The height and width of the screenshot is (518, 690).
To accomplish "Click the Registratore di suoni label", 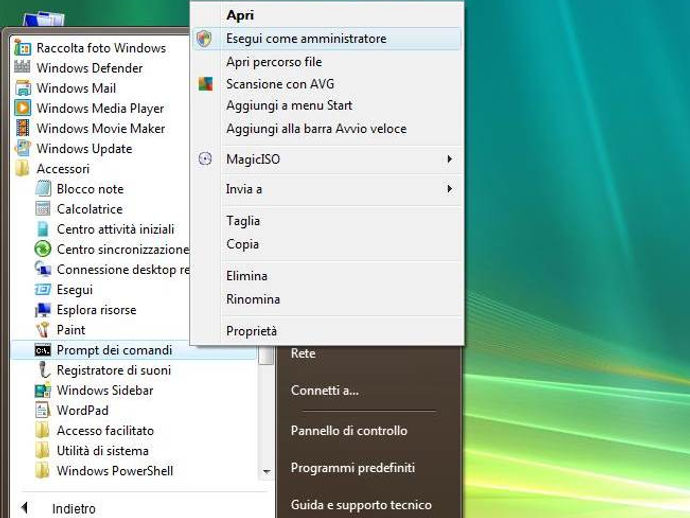I will click(x=114, y=370).
